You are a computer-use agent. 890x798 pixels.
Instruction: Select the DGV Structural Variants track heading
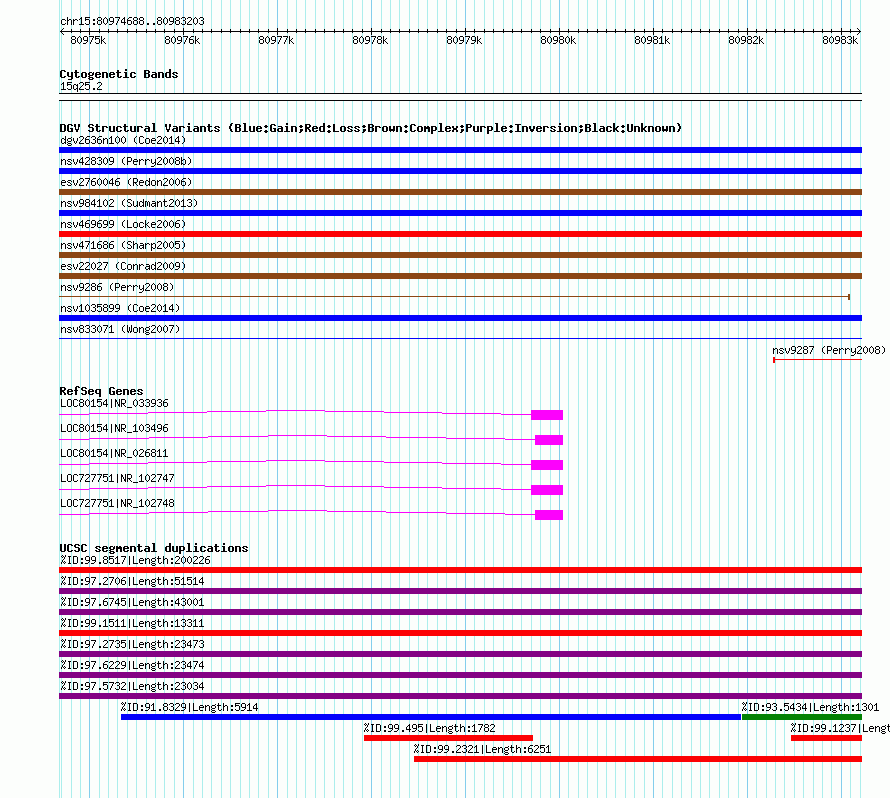pyautogui.click(x=371, y=128)
